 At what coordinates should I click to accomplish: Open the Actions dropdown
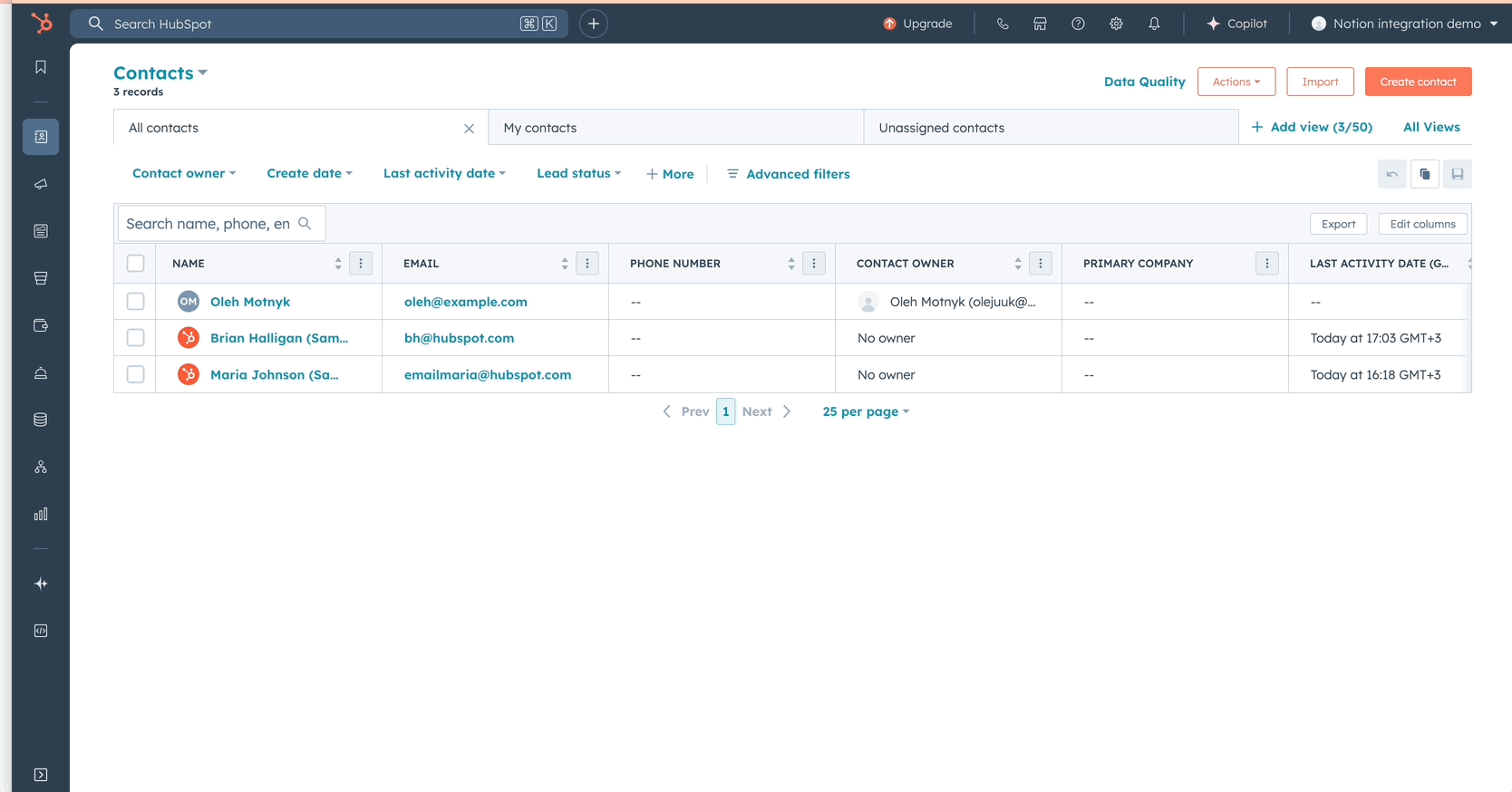point(1236,82)
